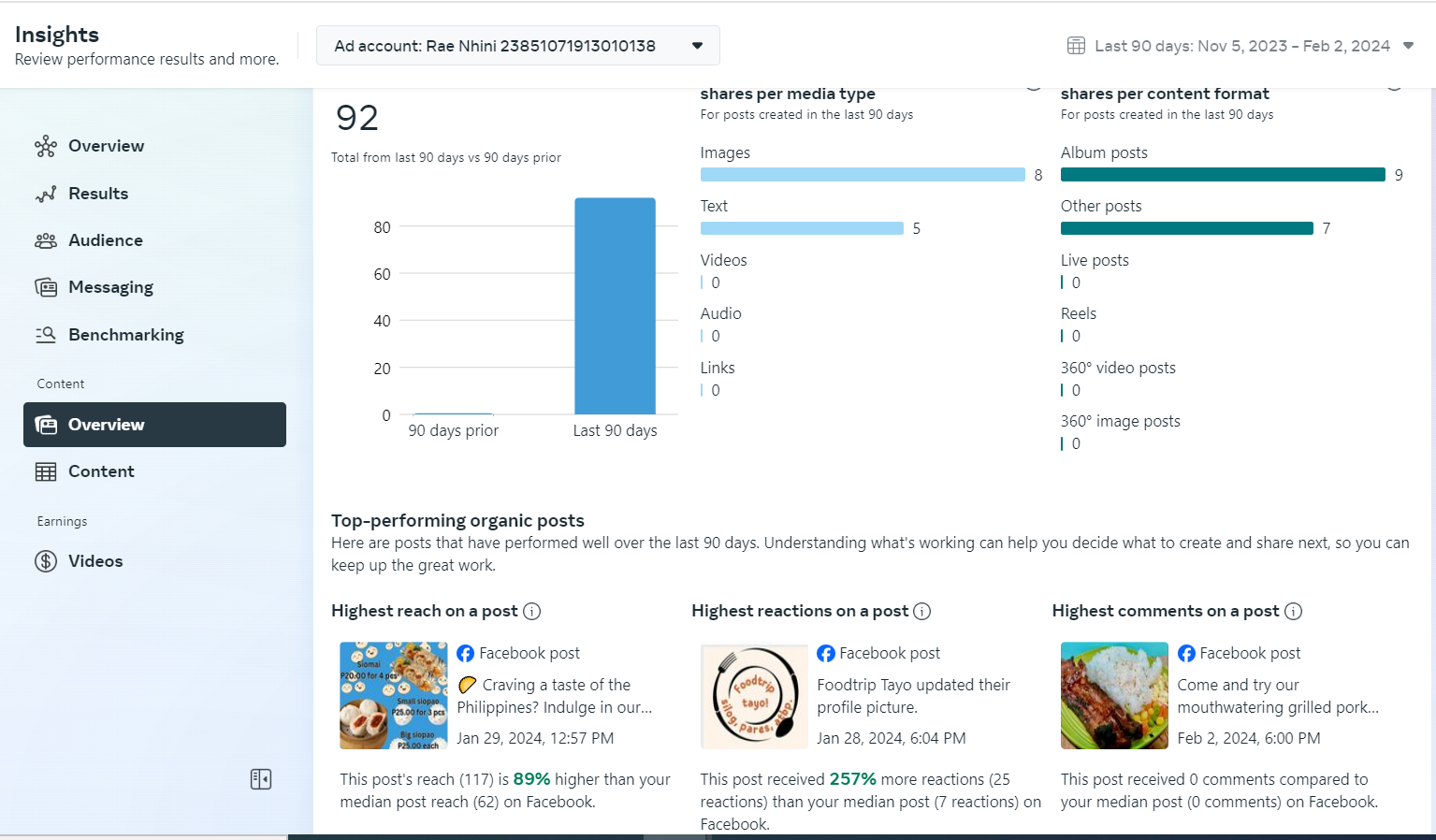
Task: Select the Content item under Content section
Action: [x=101, y=471]
